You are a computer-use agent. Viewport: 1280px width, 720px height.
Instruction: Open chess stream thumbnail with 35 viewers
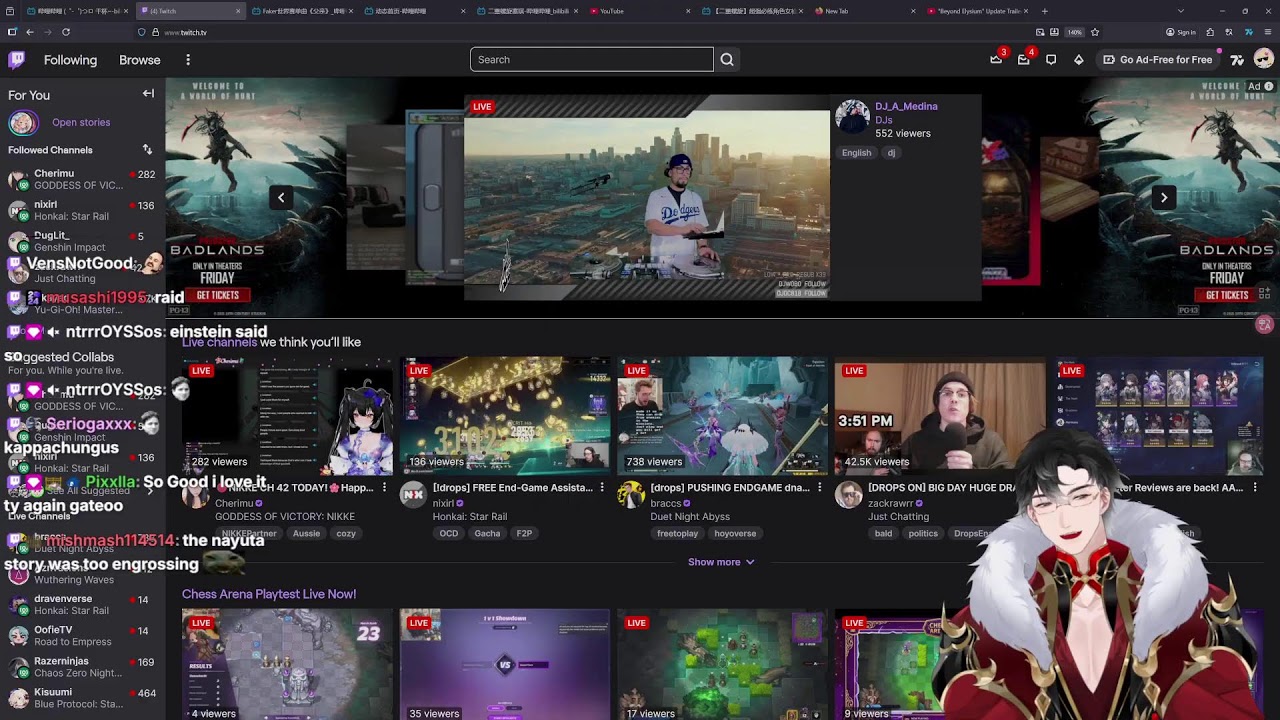[505, 665]
